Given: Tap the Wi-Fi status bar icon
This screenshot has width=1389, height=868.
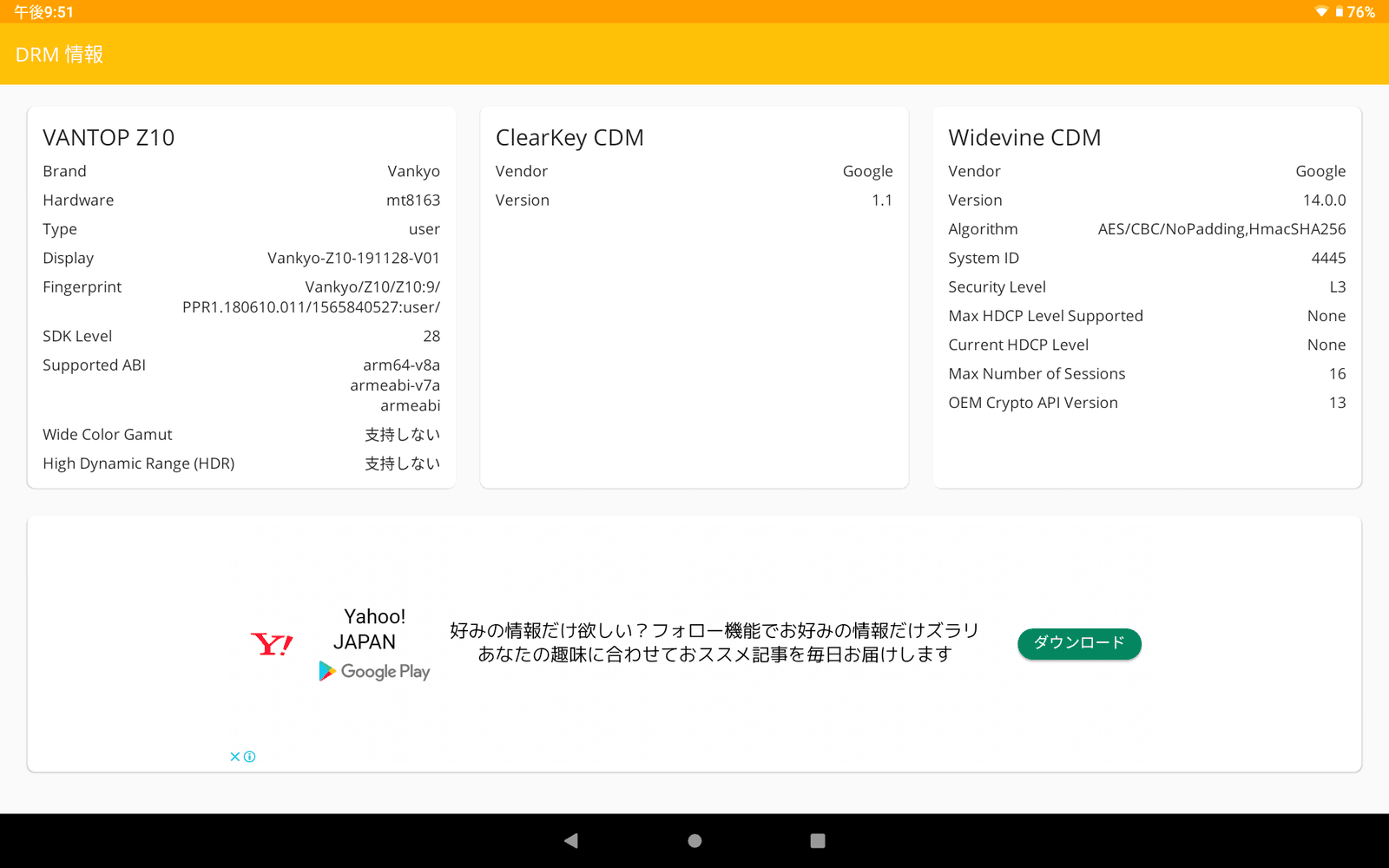Looking at the screenshot, I should click(1321, 11).
